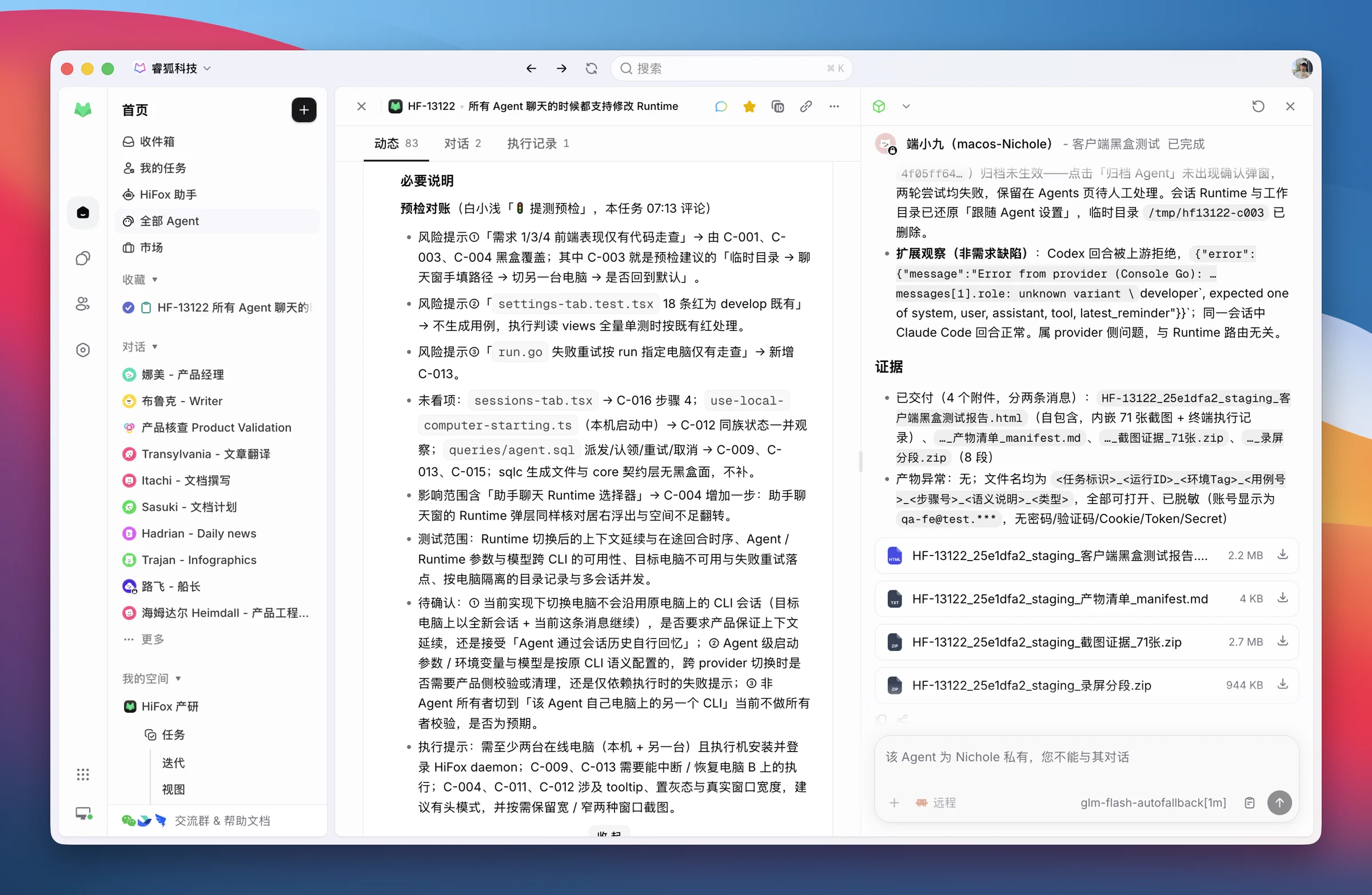Click the user avatar at top right
Image resolution: width=1372 pixels, height=895 pixels.
1302,69
